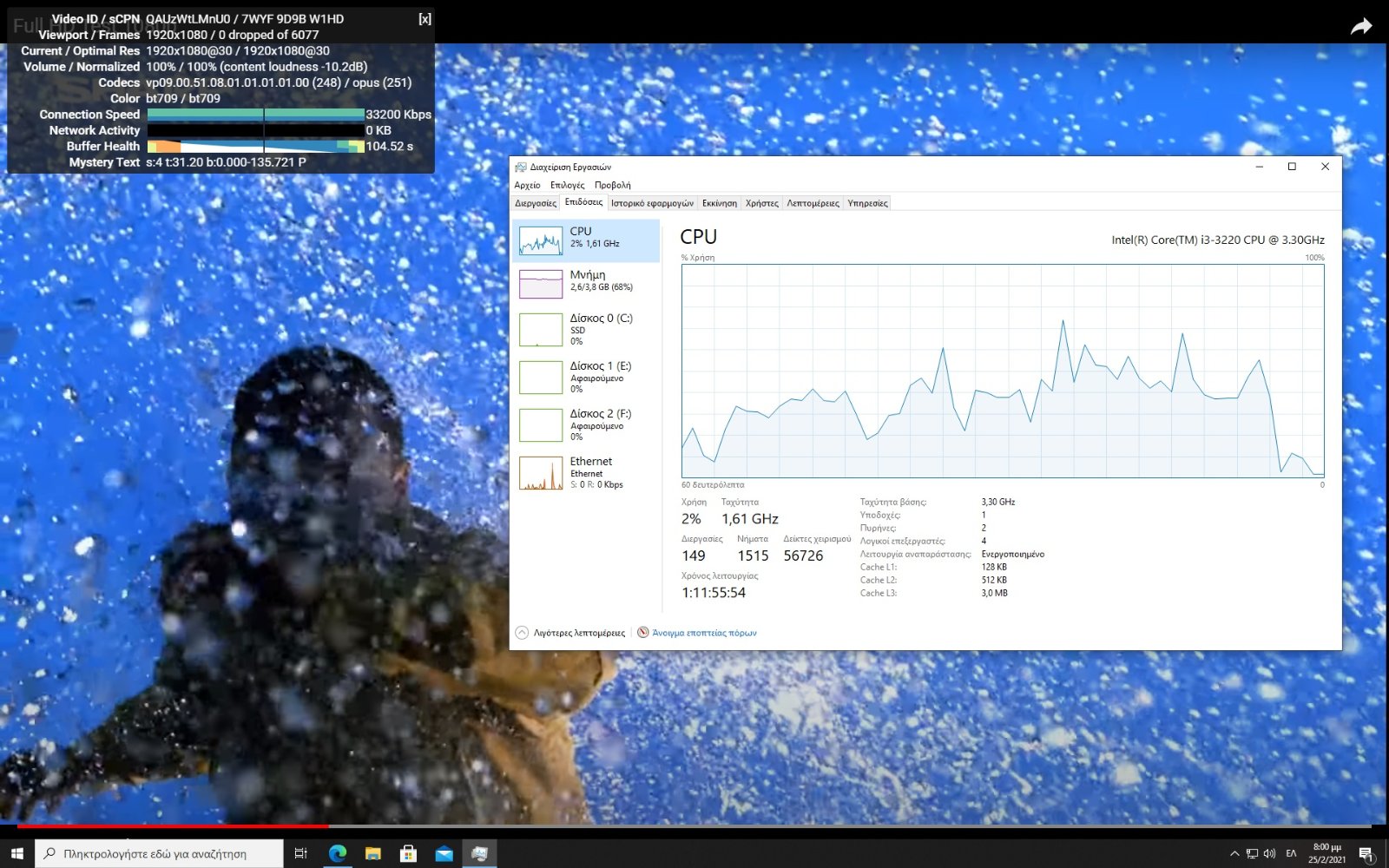The width and height of the screenshot is (1389, 868).
Task: Switch to the Διεργασίες tab
Action: point(536,203)
